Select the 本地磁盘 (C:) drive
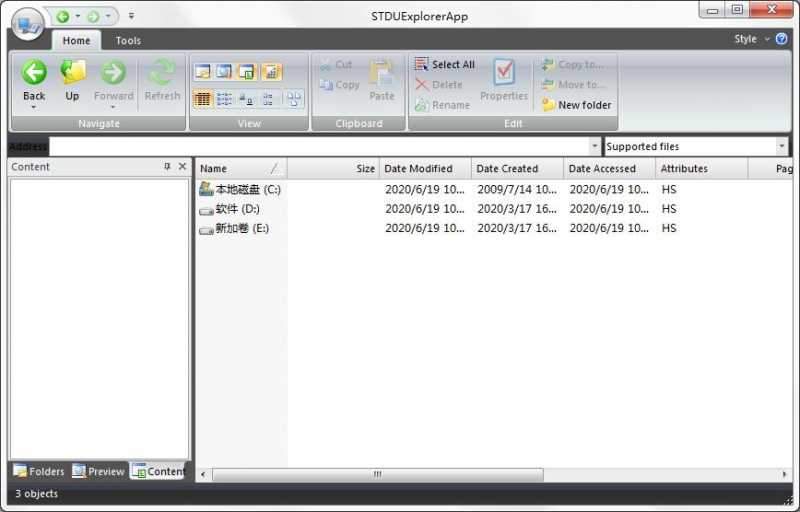 240,189
